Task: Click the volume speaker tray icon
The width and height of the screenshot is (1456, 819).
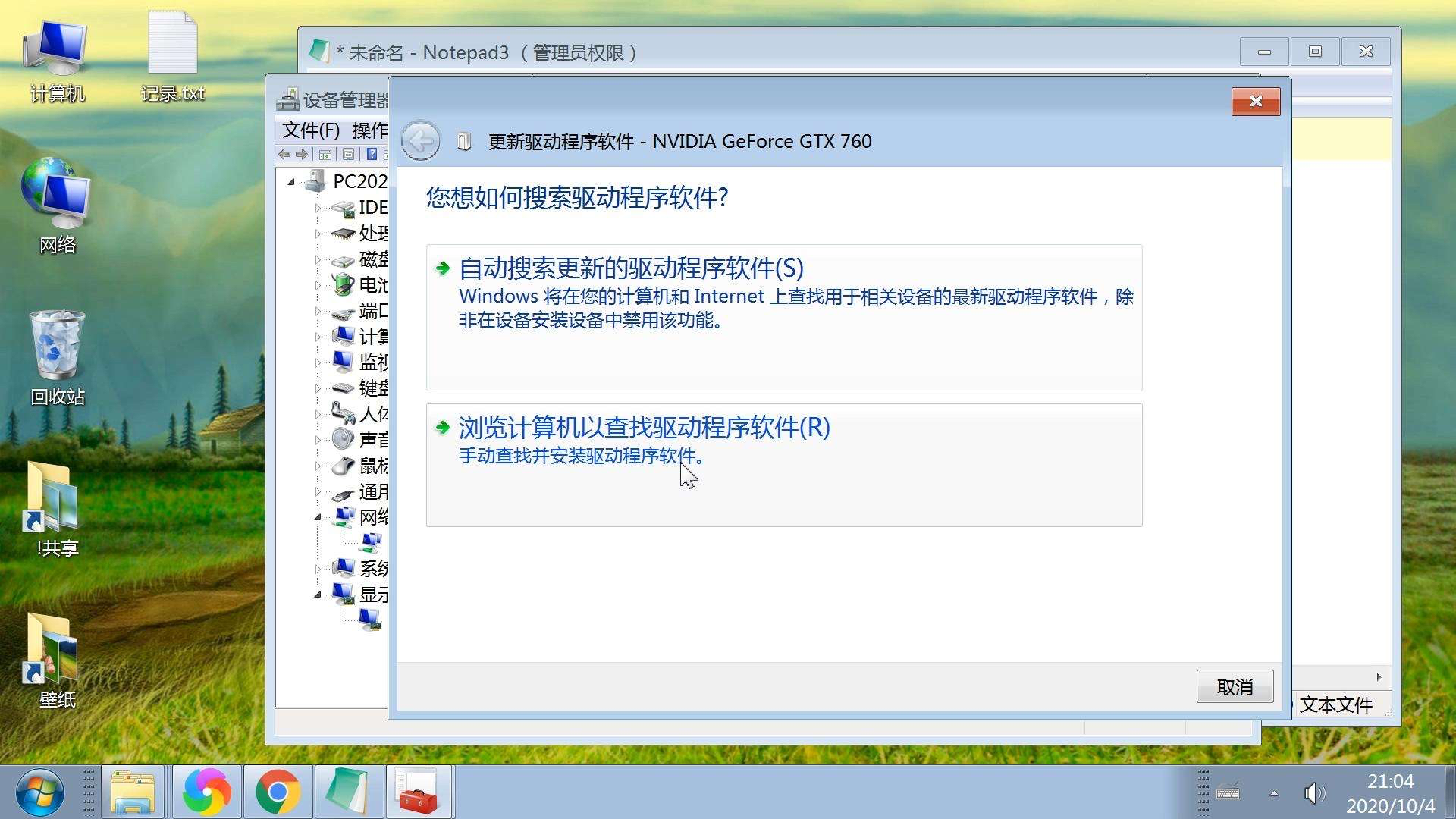Action: point(1313,793)
